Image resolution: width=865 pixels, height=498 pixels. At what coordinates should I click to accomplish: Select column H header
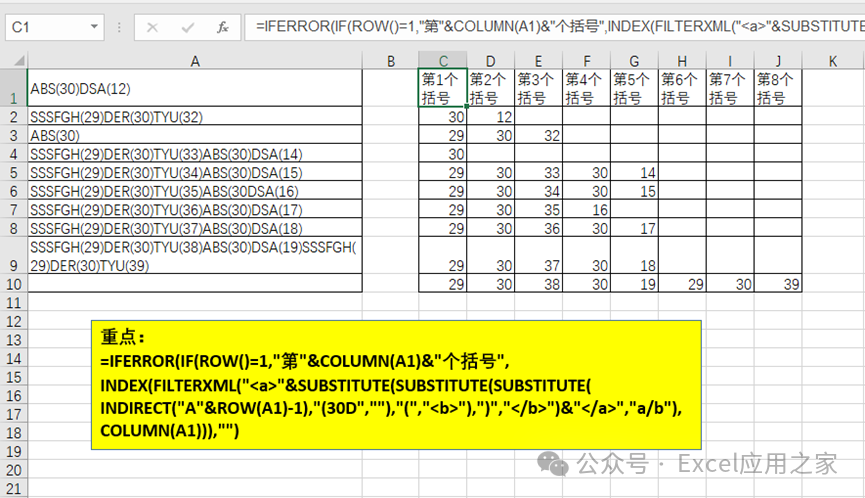(682, 61)
